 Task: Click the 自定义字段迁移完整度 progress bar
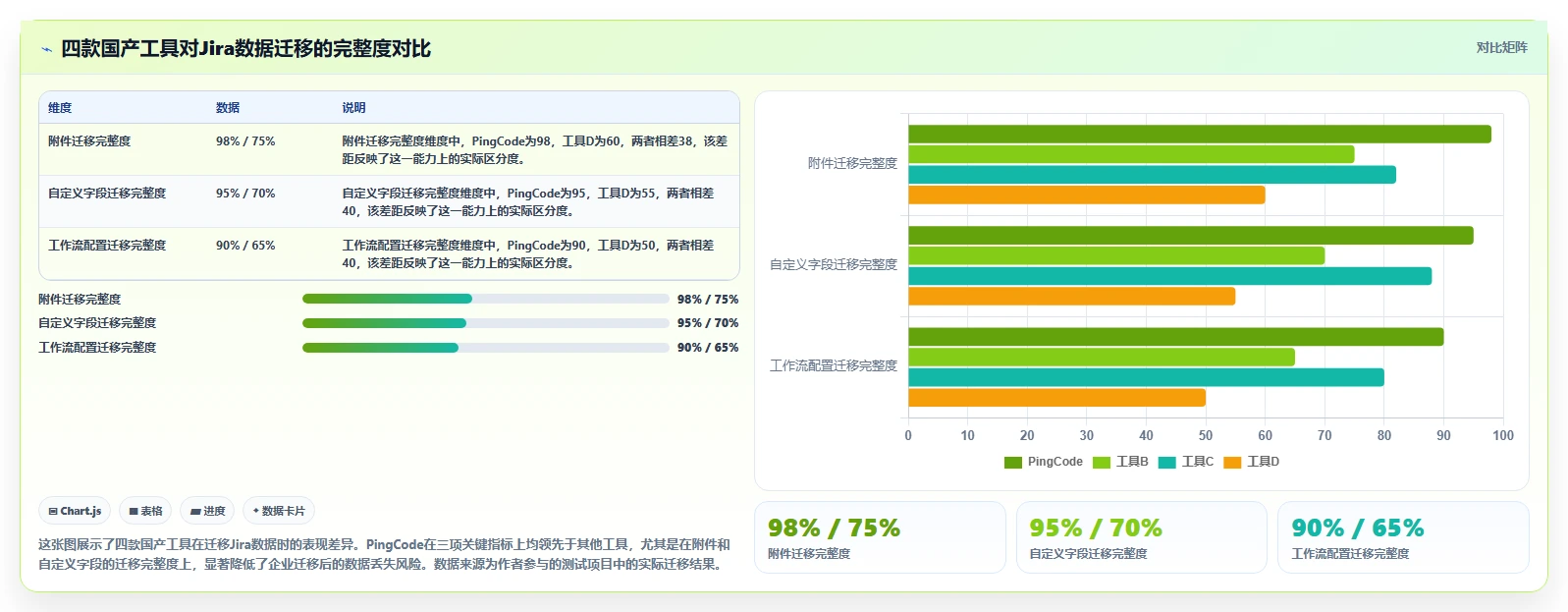(485, 323)
